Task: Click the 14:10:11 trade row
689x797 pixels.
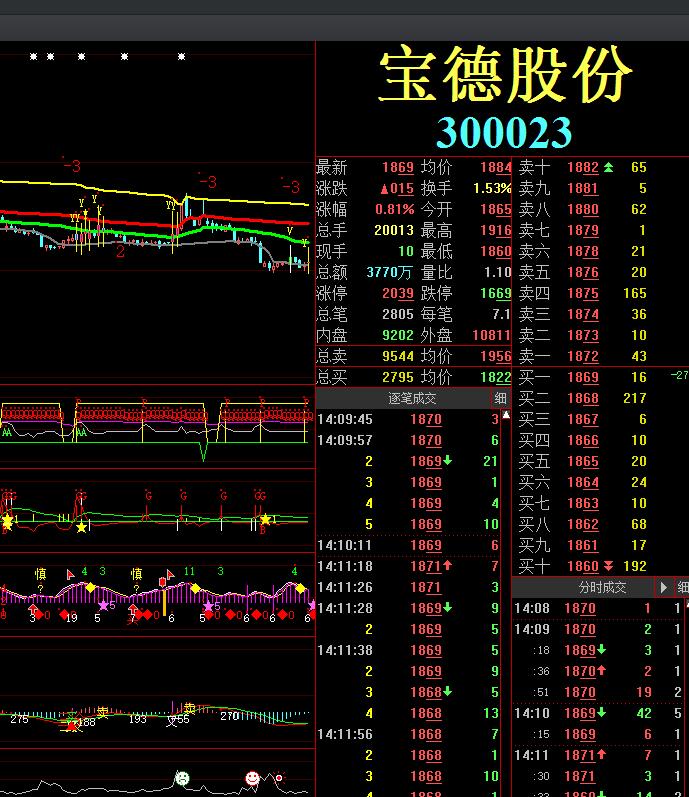Action: 408,545
